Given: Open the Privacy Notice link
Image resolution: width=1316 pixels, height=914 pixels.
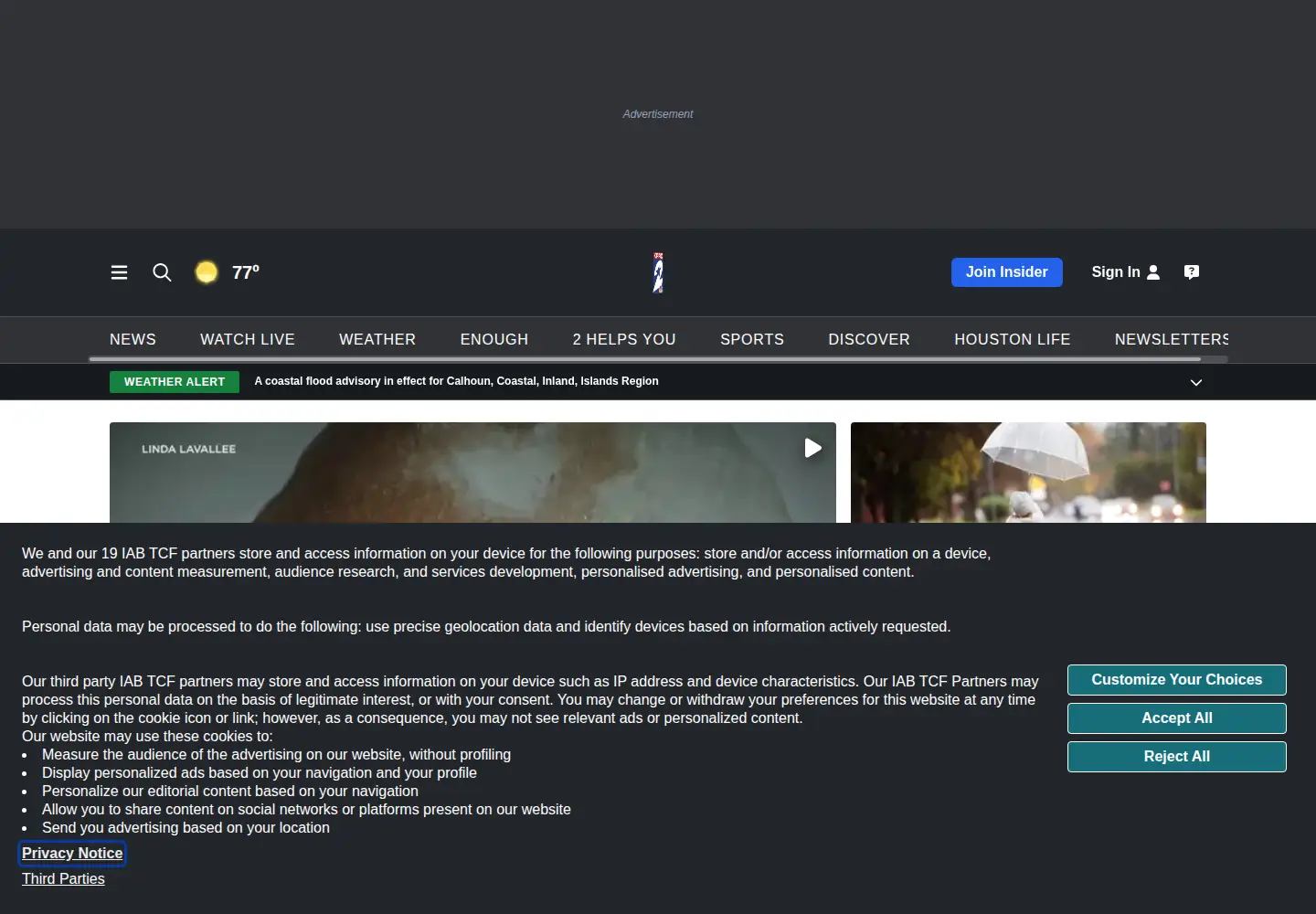Looking at the screenshot, I should [72, 854].
